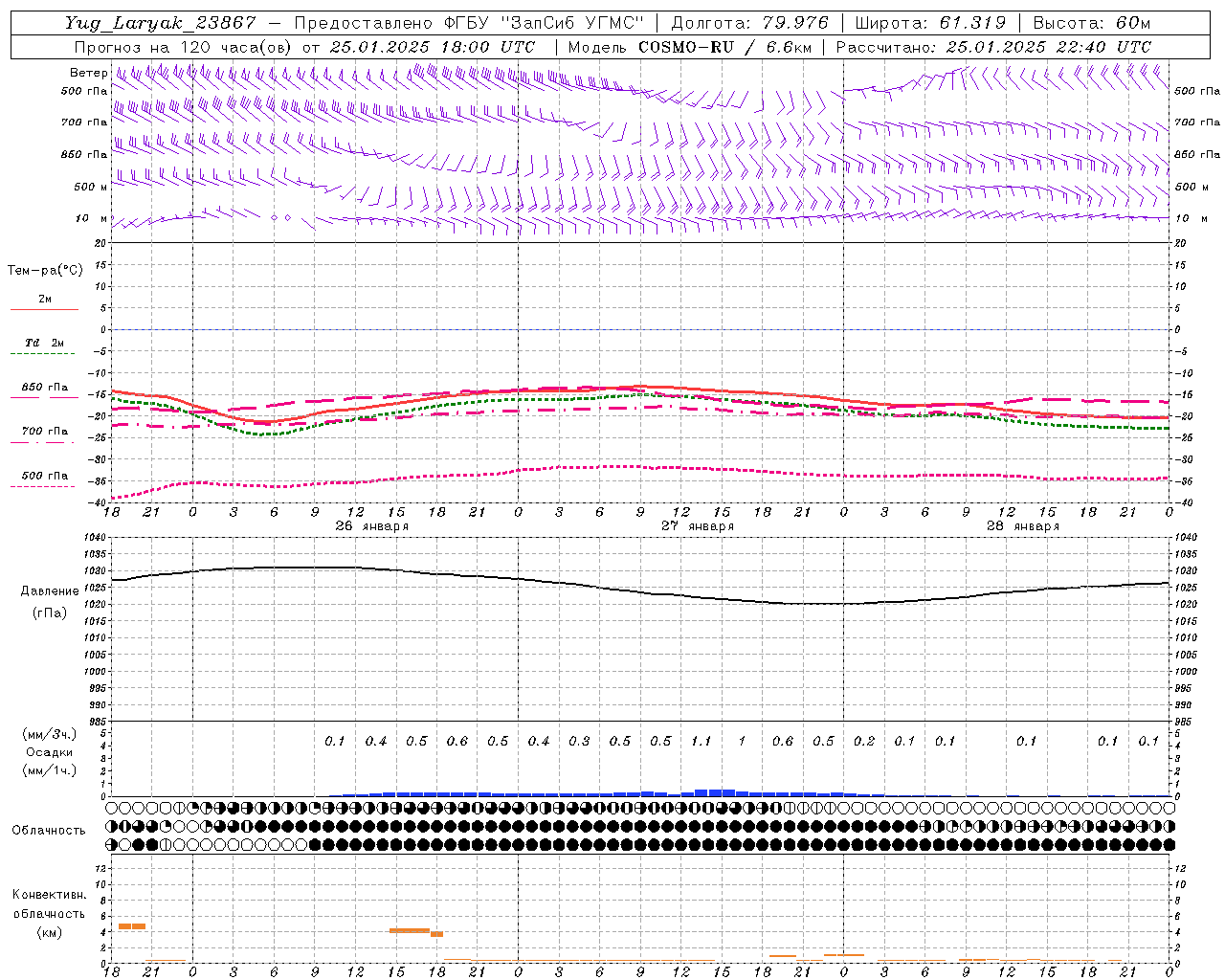Click the 1.1 precipitation value

pyautogui.click(x=702, y=741)
